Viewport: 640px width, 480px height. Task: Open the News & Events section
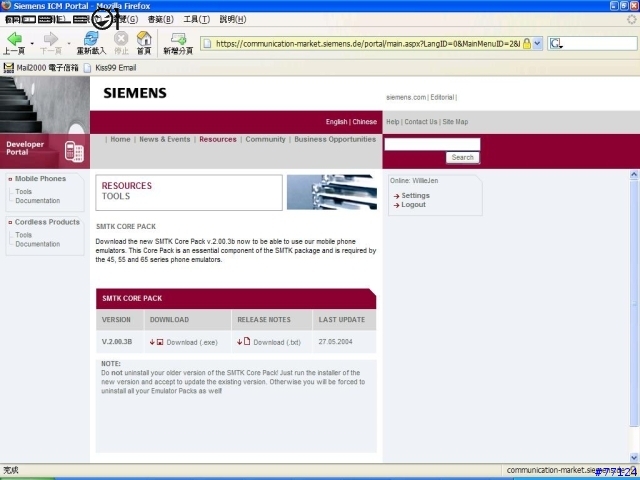pos(165,139)
